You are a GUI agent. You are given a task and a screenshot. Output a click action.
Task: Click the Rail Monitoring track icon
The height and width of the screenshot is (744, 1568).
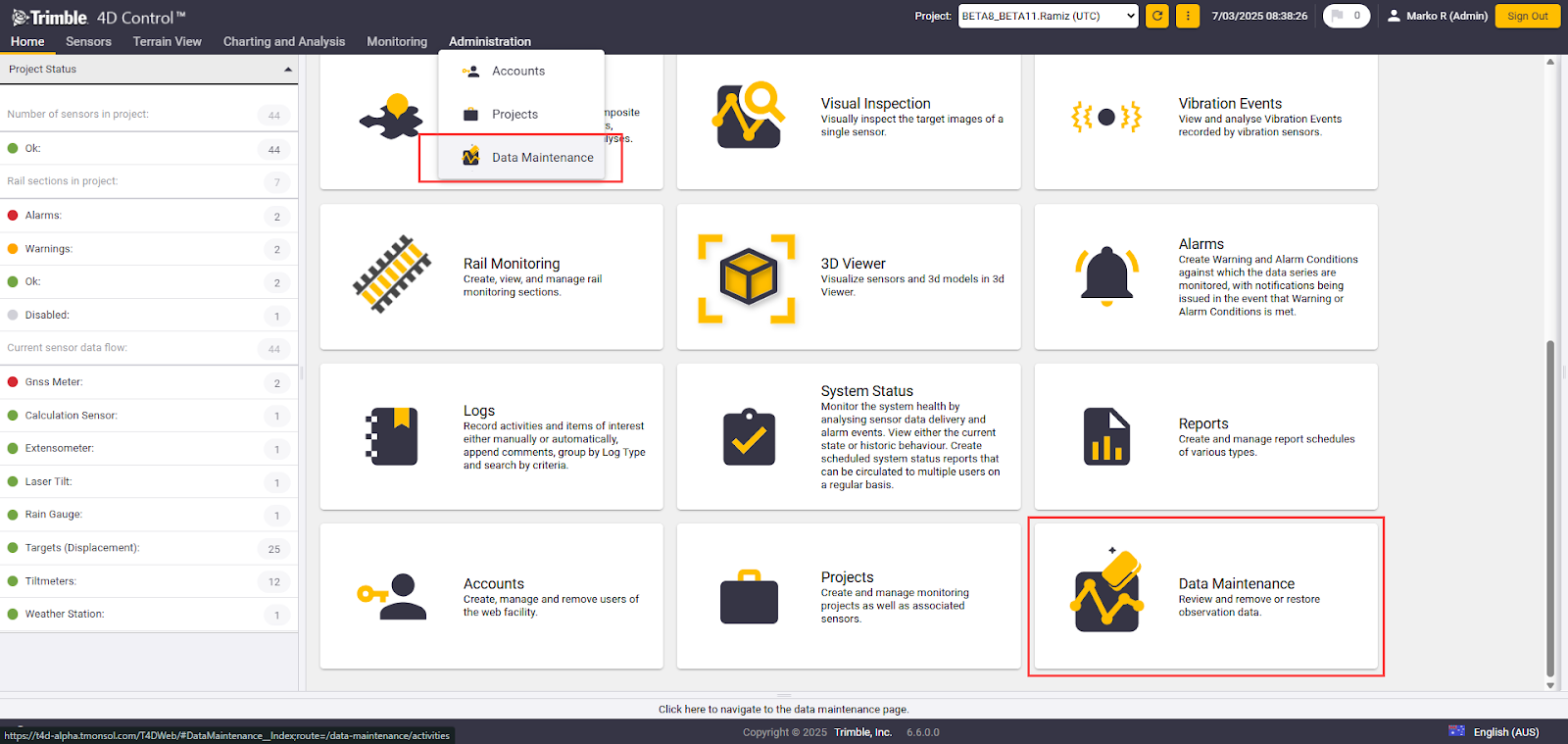[392, 274]
